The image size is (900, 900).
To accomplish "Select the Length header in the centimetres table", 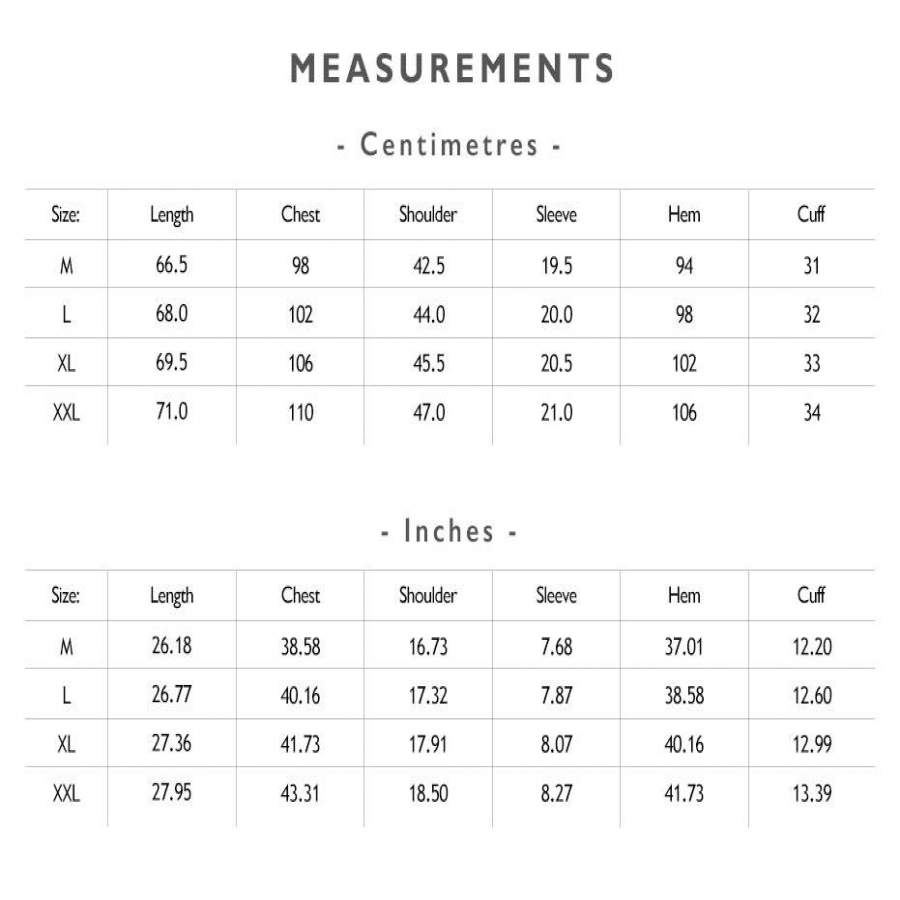I will [x=172, y=215].
